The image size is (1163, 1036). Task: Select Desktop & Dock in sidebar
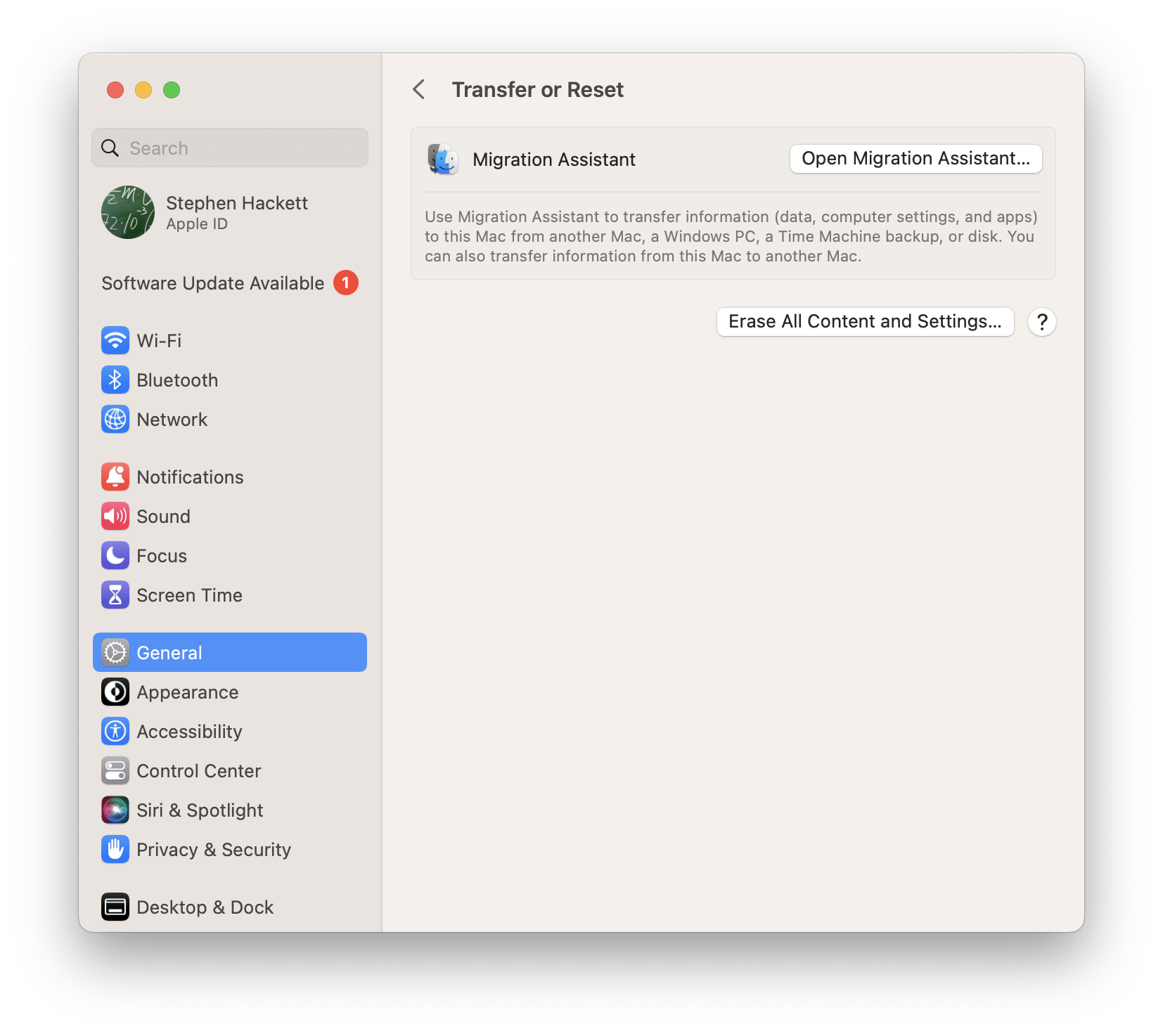coord(204,907)
